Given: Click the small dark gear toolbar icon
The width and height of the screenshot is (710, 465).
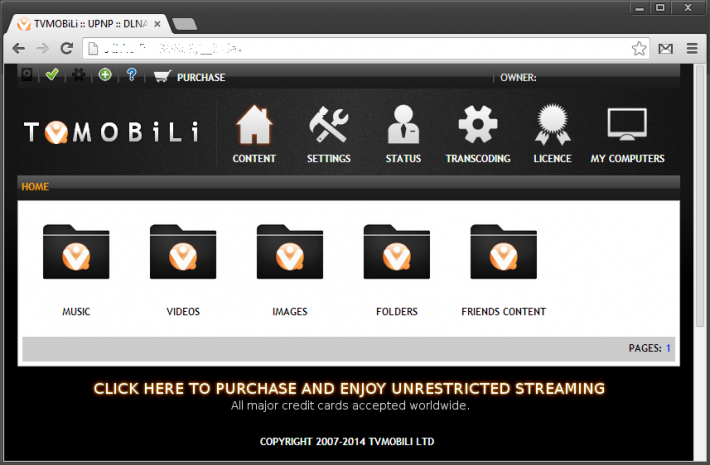Looking at the screenshot, I should click(x=78, y=74).
